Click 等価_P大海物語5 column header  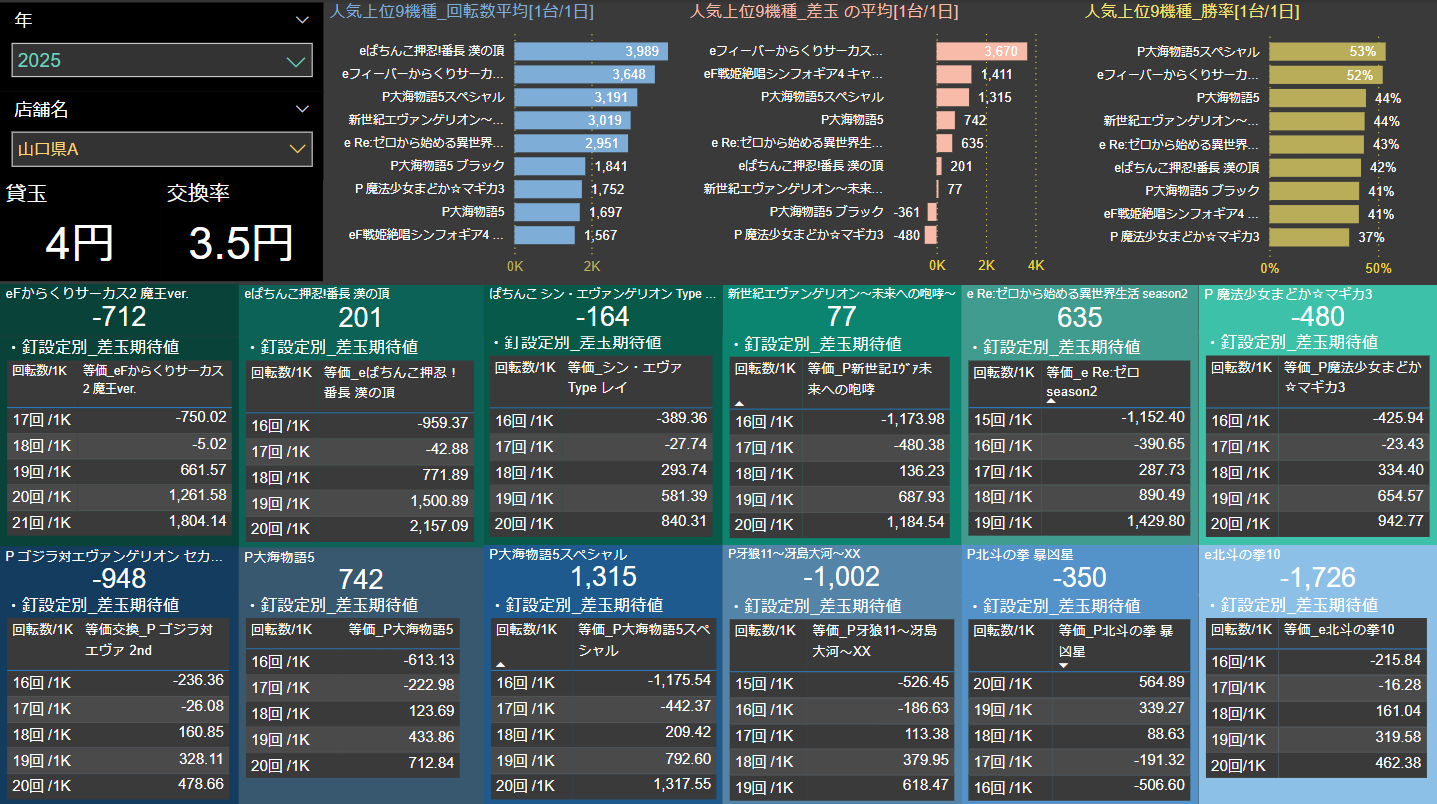pyautogui.click(x=401, y=630)
